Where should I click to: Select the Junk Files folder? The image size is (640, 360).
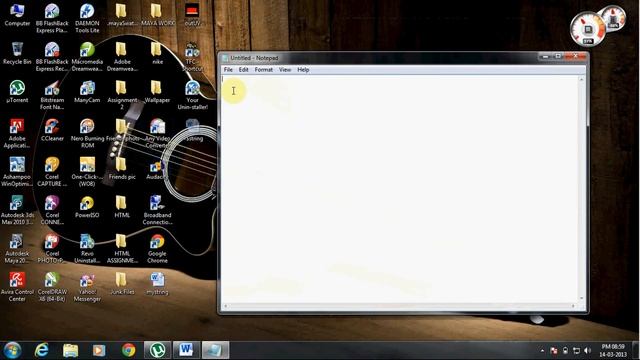click(x=122, y=283)
